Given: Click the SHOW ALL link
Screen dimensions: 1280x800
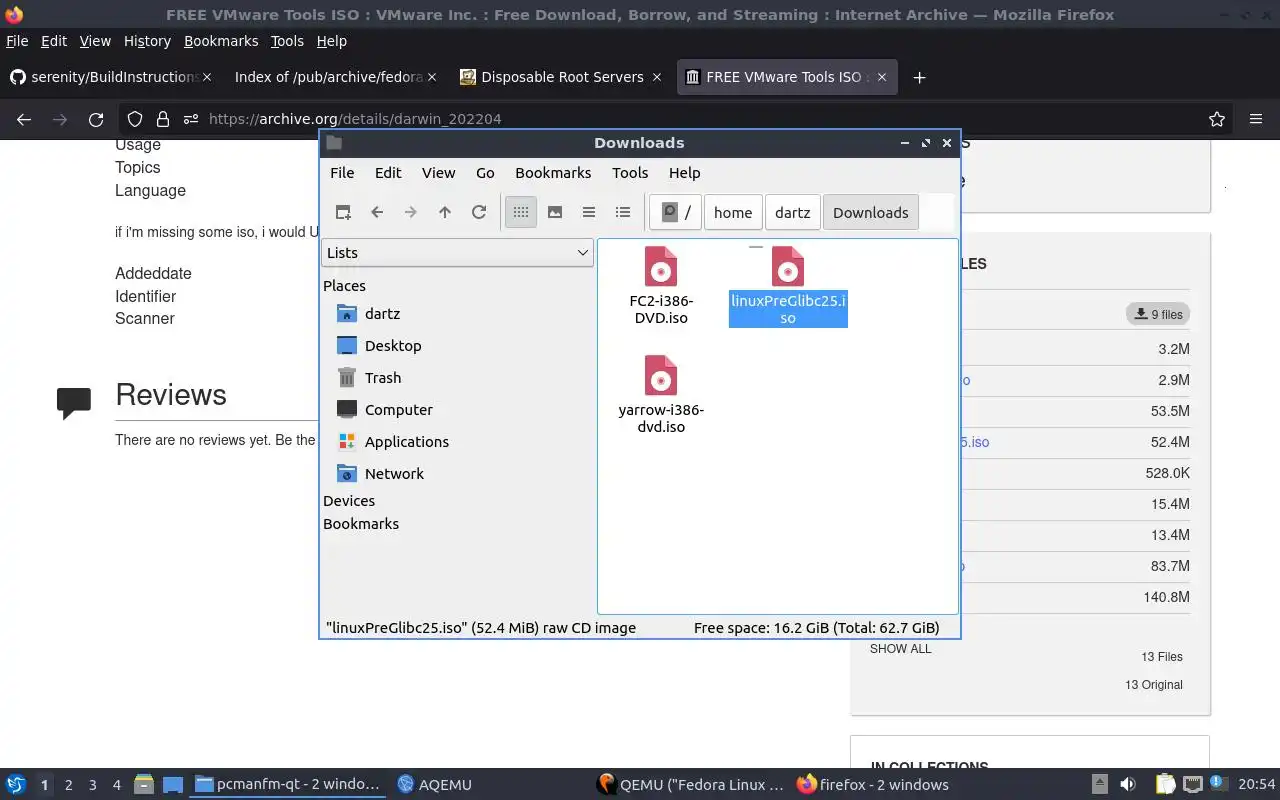Looking at the screenshot, I should coord(900,649).
